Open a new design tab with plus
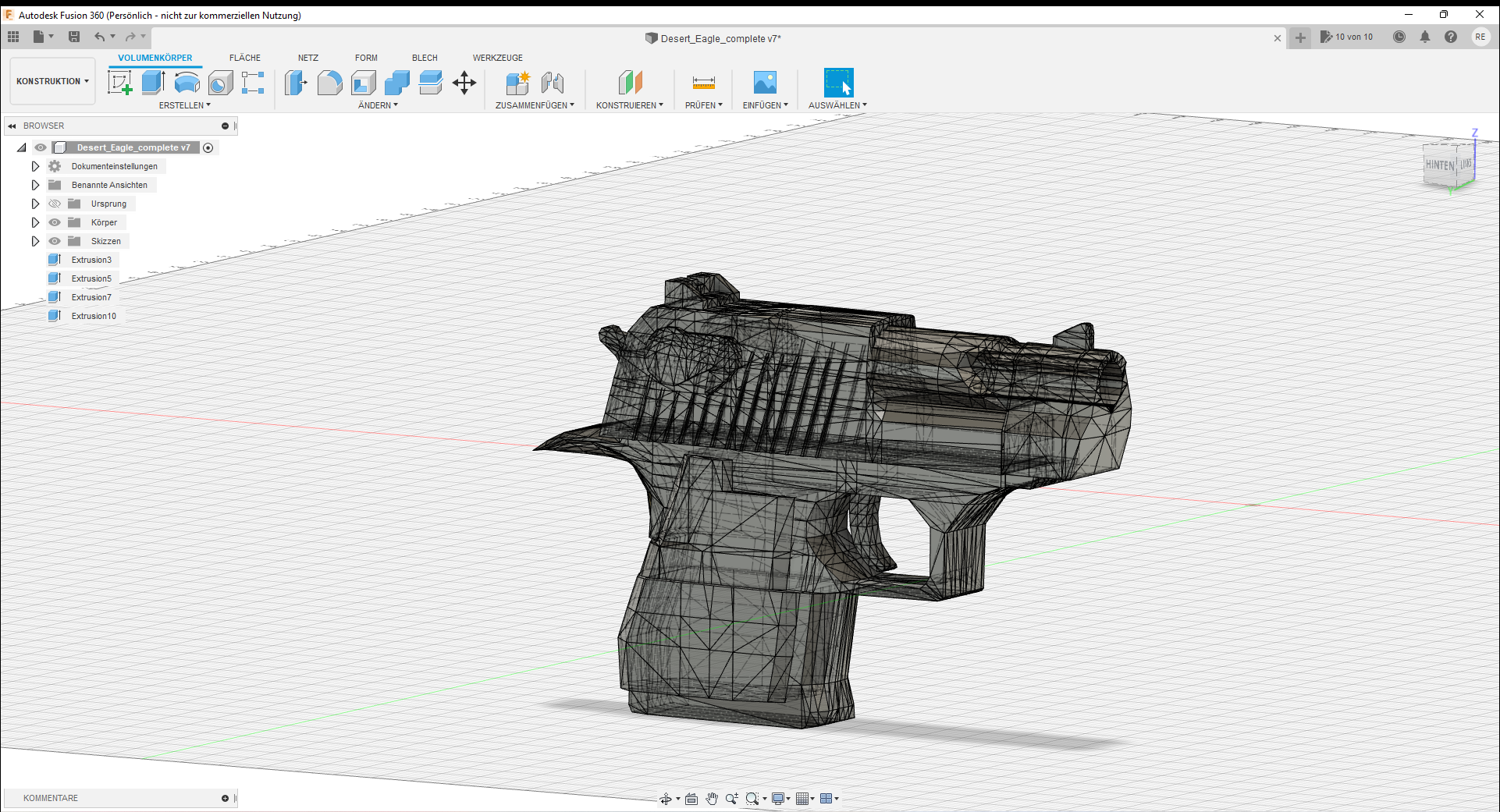Image resolution: width=1500 pixels, height=812 pixels. 1300,37
